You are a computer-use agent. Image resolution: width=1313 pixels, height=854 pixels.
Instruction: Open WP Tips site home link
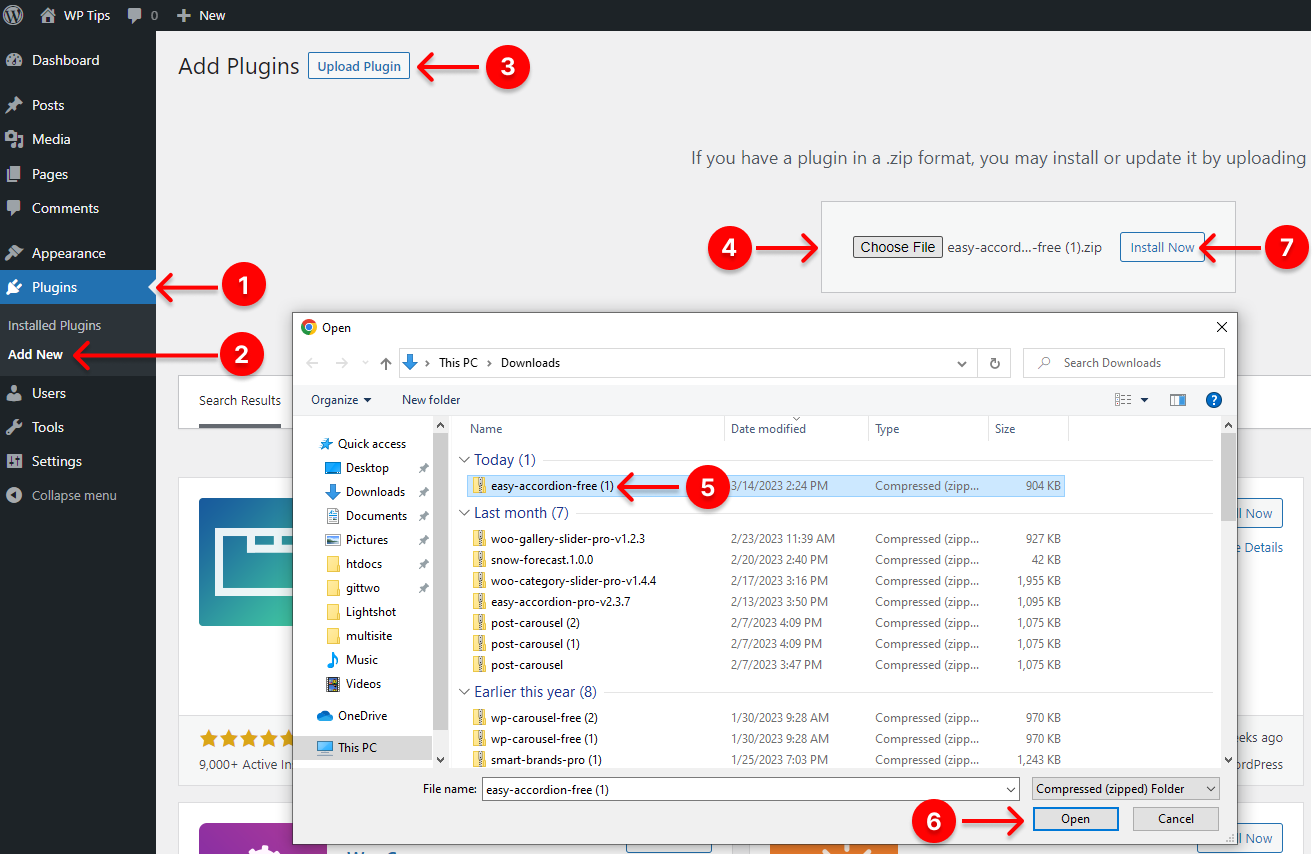tap(75, 15)
